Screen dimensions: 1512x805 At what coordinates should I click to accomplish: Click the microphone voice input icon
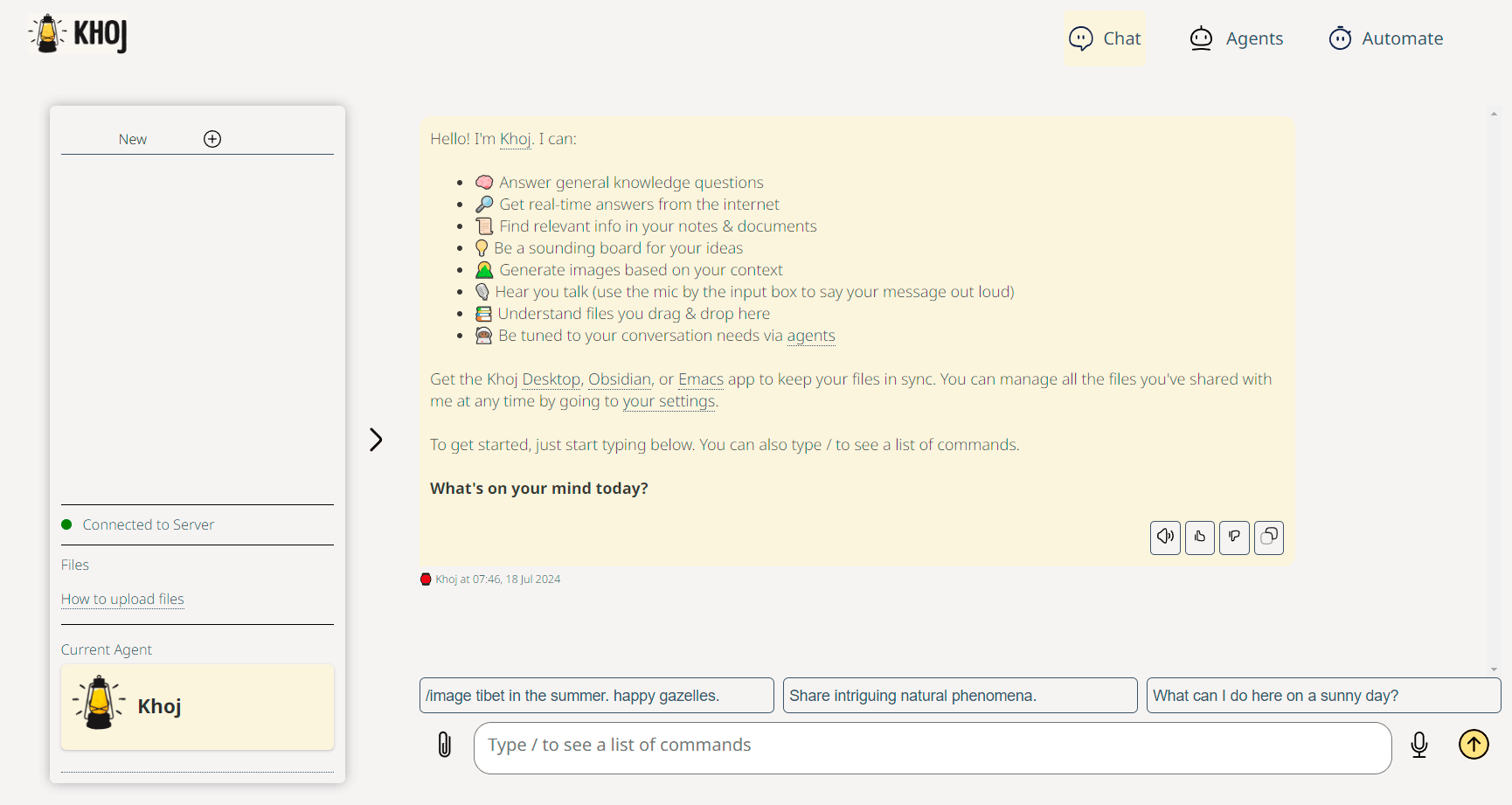[x=1419, y=745]
